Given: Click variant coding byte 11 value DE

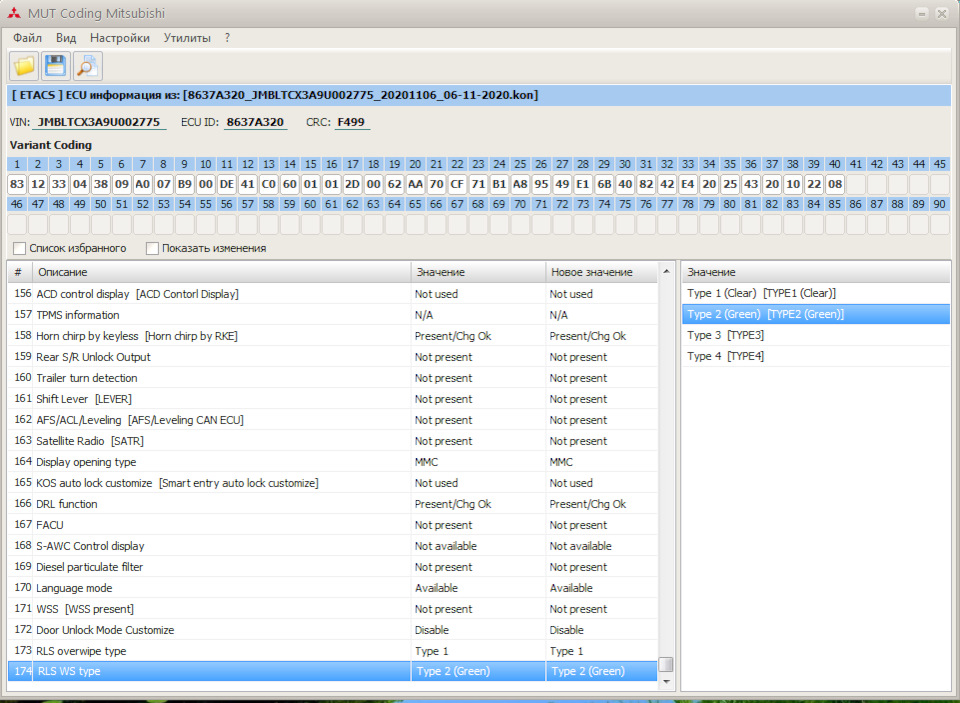Looking at the screenshot, I should tap(227, 184).
